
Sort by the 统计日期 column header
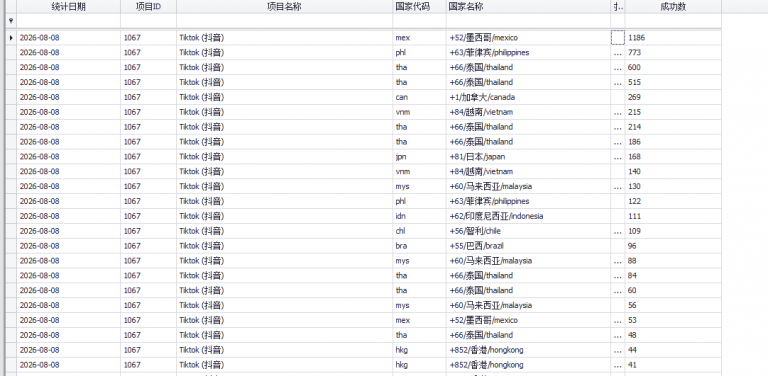pyautogui.click(x=69, y=6)
